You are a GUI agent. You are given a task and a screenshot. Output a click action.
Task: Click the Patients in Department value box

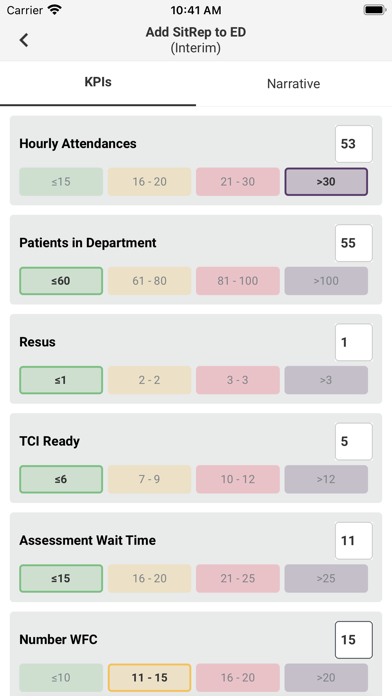(x=353, y=243)
